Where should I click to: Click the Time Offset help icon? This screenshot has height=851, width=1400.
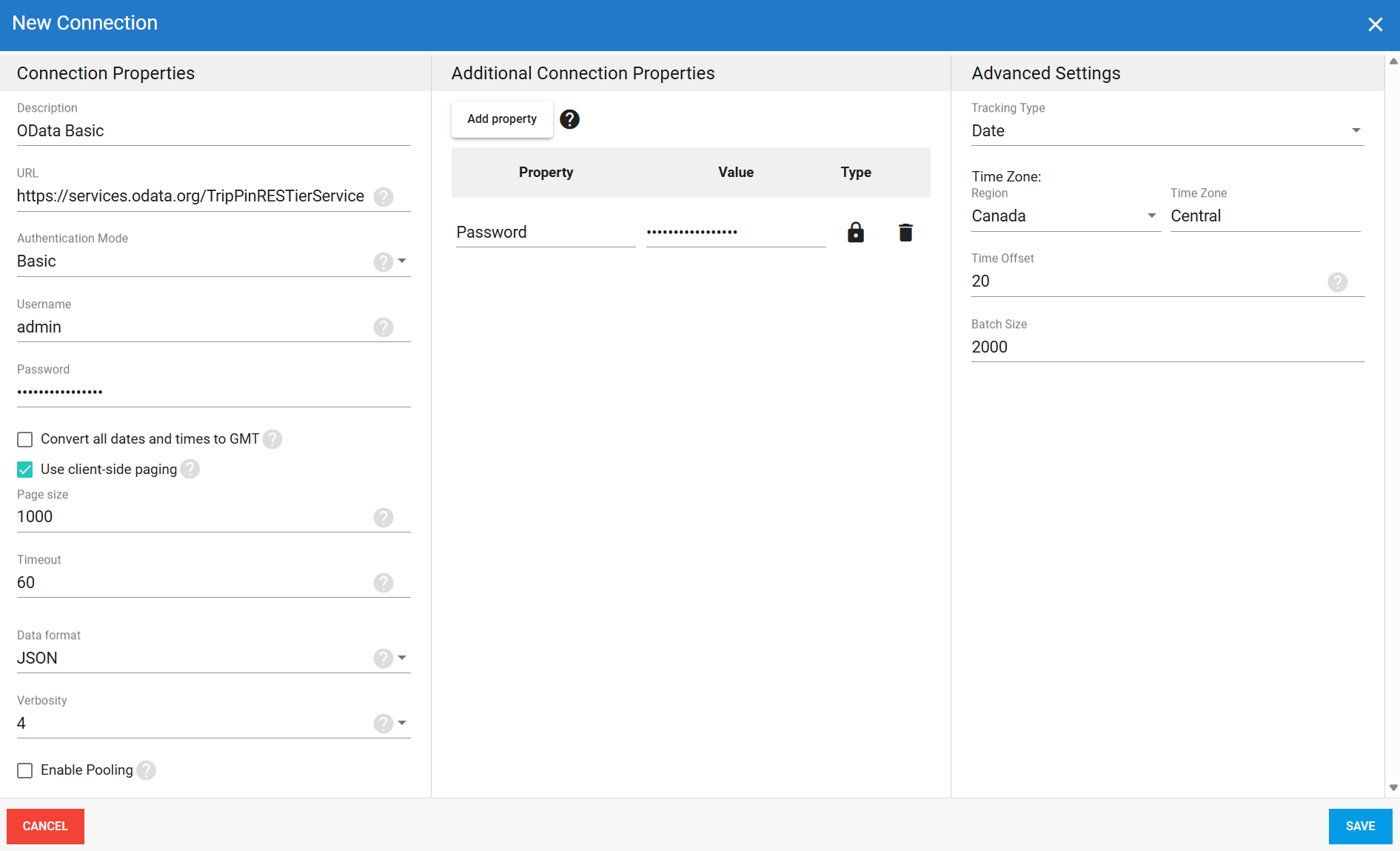pyautogui.click(x=1338, y=282)
